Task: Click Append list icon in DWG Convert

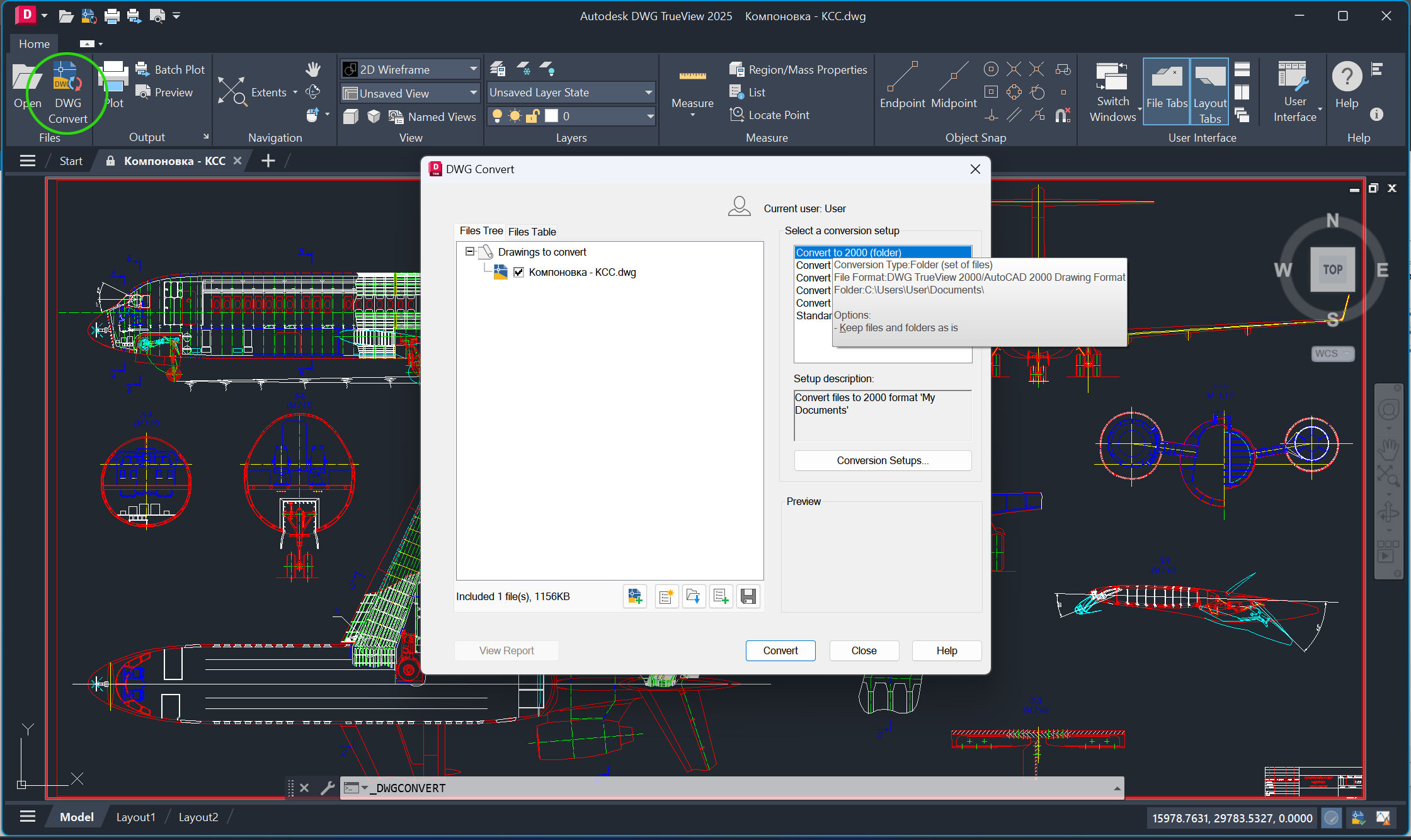Action: click(x=721, y=596)
